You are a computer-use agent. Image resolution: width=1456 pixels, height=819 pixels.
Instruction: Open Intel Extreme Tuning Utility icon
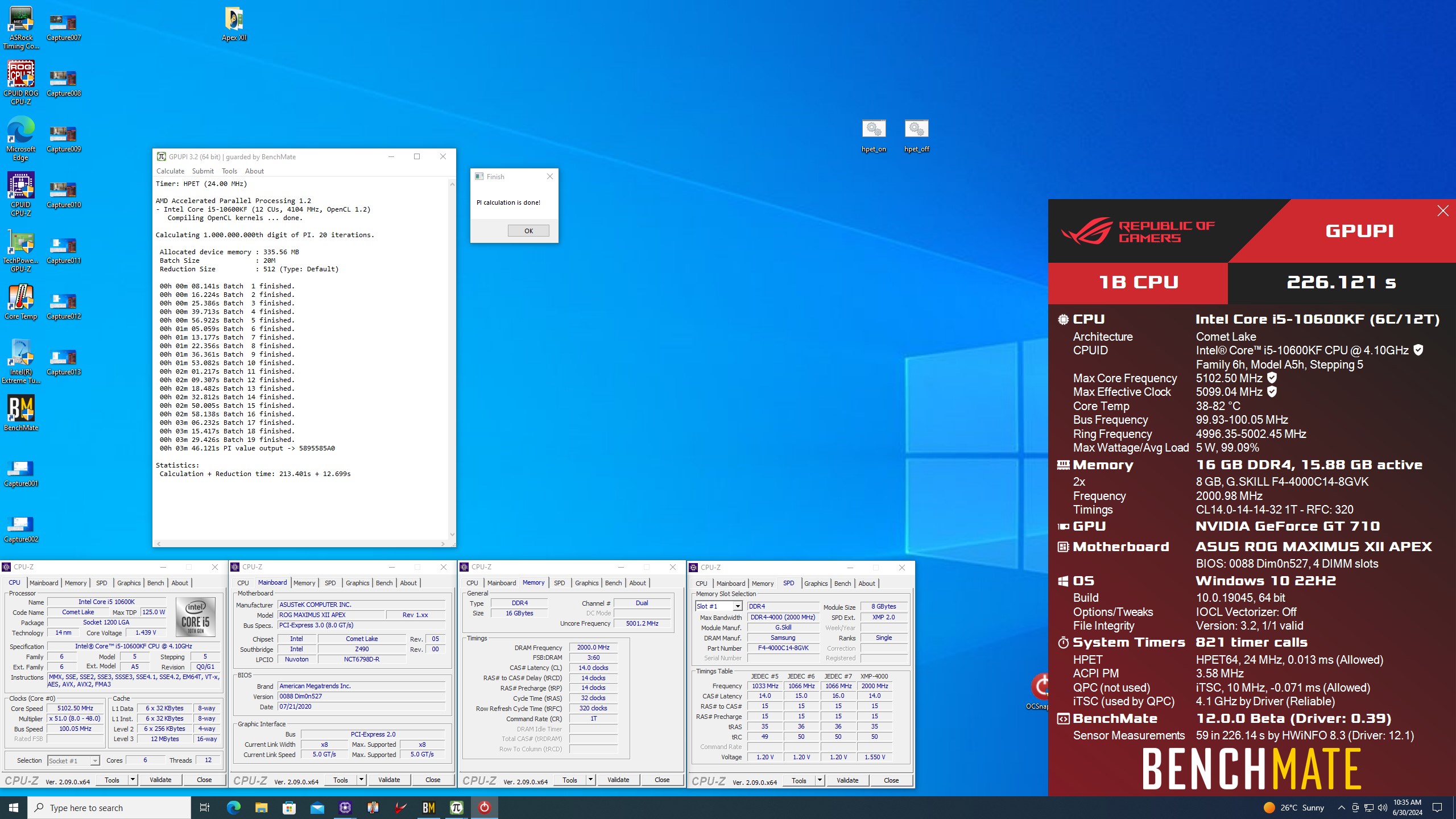[x=21, y=362]
